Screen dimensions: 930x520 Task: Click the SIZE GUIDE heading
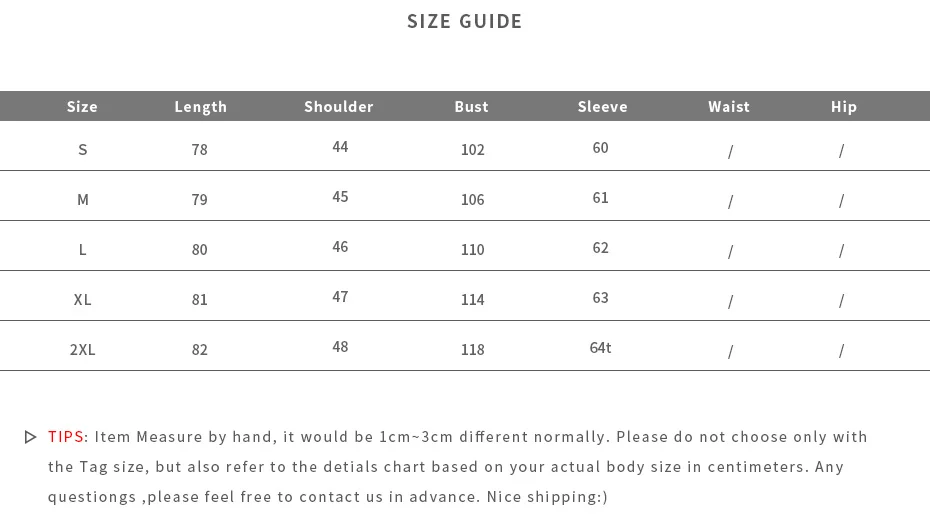464,21
